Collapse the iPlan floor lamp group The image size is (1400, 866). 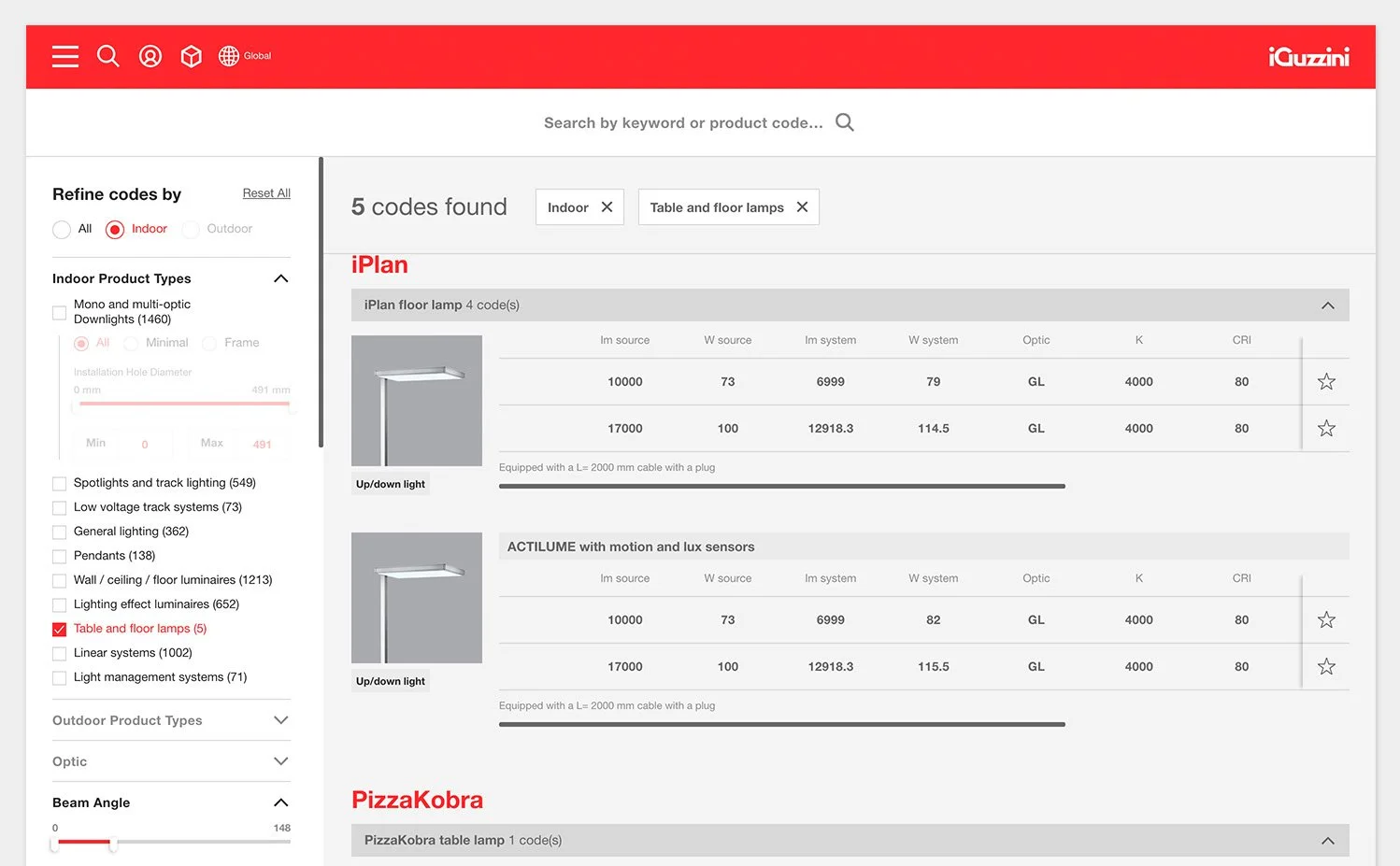(1327, 305)
